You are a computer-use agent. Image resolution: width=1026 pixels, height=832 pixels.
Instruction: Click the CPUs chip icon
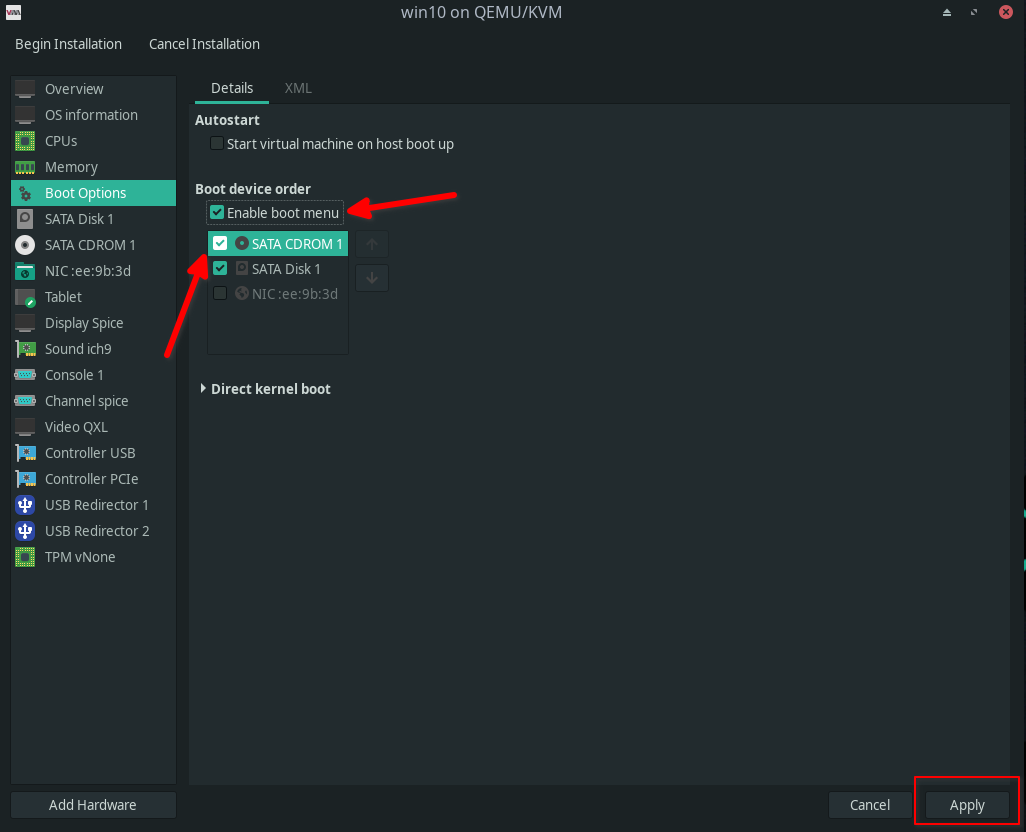pos(25,141)
